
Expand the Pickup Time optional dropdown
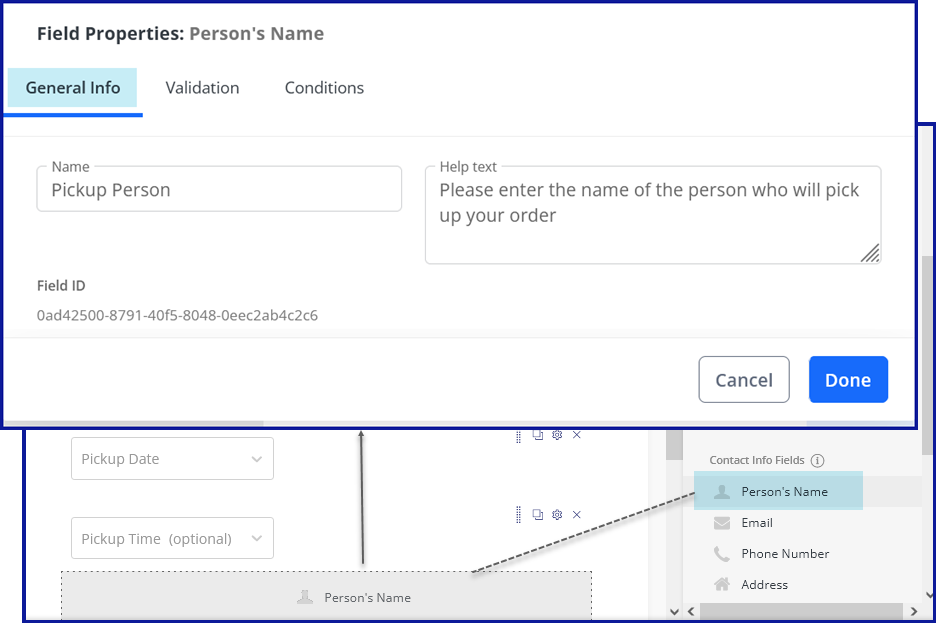point(172,537)
